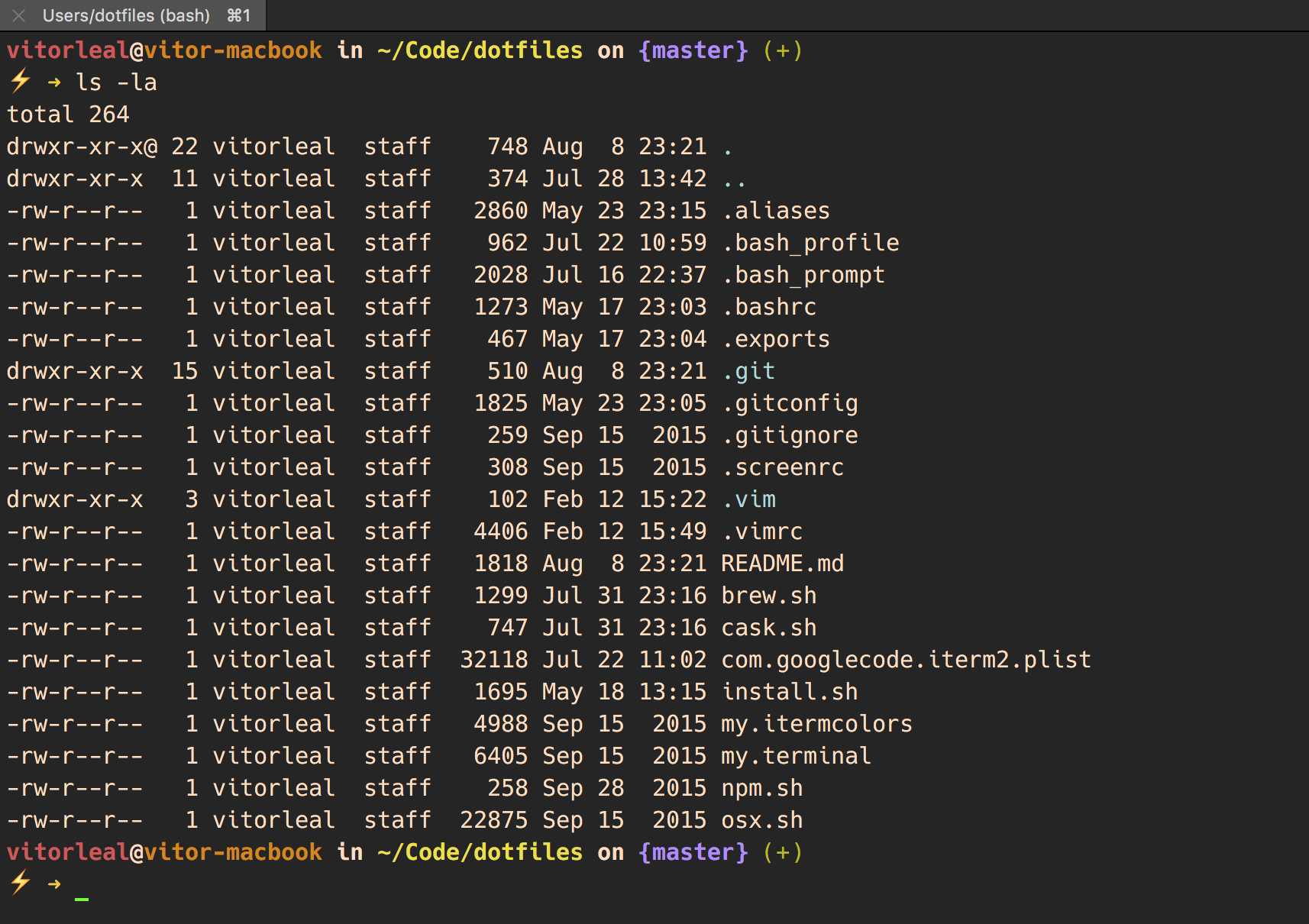Click the README.md filename
The height and width of the screenshot is (924, 1309).
pyautogui.click(x=783, y=564)
